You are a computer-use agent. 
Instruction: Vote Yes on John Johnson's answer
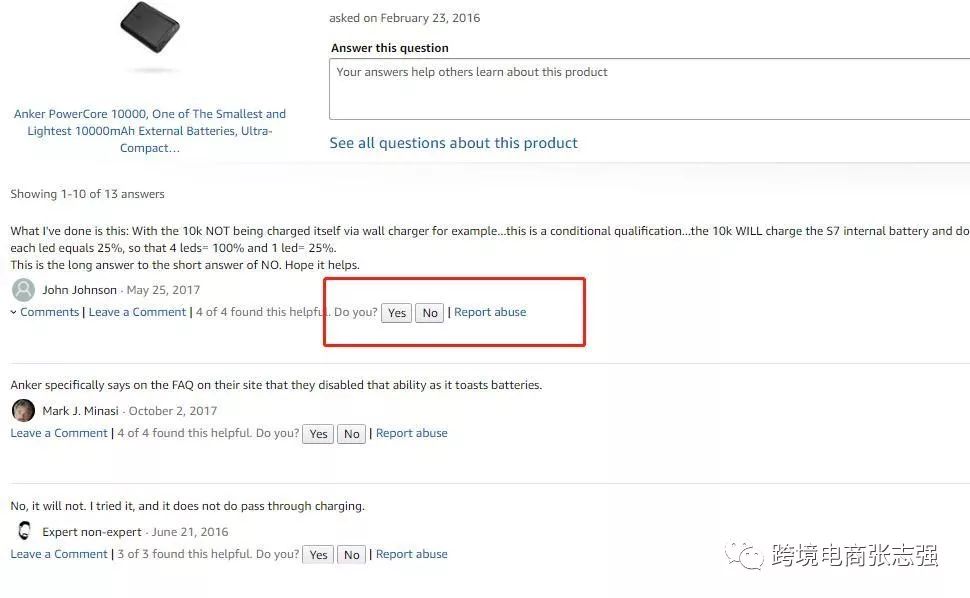pyautogui.click(x=397, y=313)
